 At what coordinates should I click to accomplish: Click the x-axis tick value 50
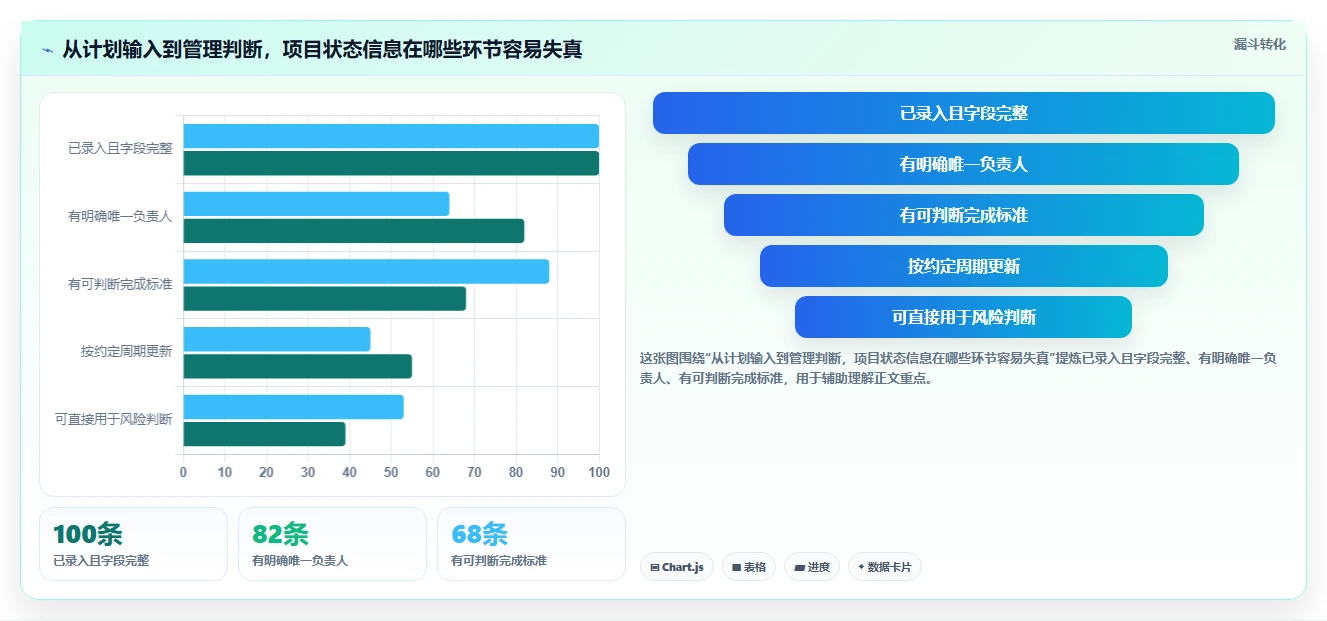tap(391, 472)
